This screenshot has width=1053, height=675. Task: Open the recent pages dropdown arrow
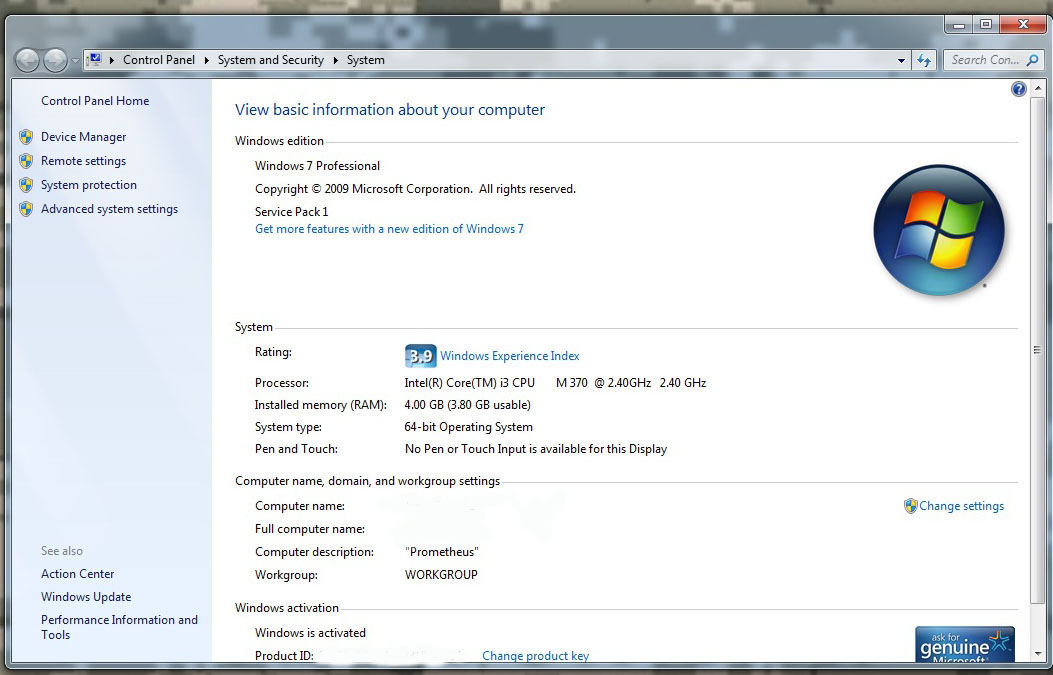point(75,60)
